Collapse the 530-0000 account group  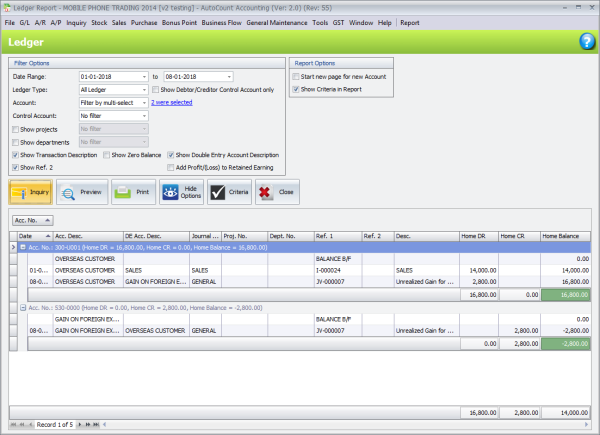click(x=23, y=308)
